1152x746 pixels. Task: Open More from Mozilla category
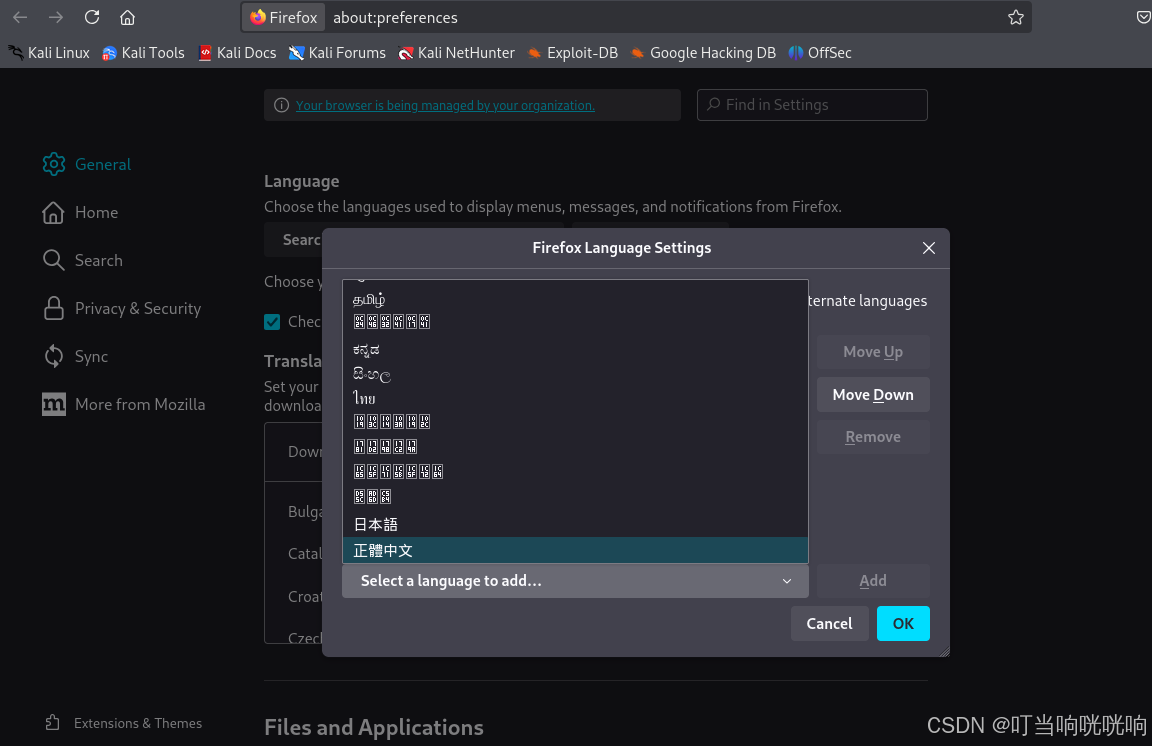123,404
